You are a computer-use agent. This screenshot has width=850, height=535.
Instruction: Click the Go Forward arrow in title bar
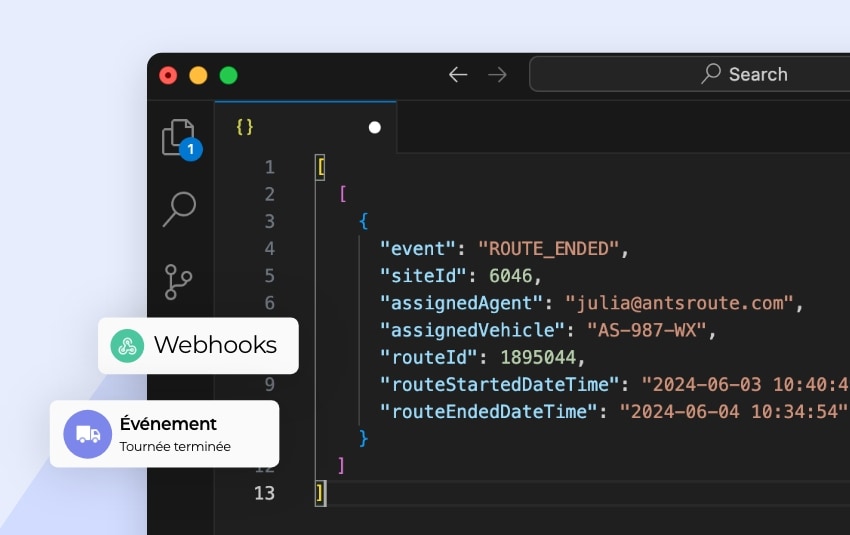[496, 75]
